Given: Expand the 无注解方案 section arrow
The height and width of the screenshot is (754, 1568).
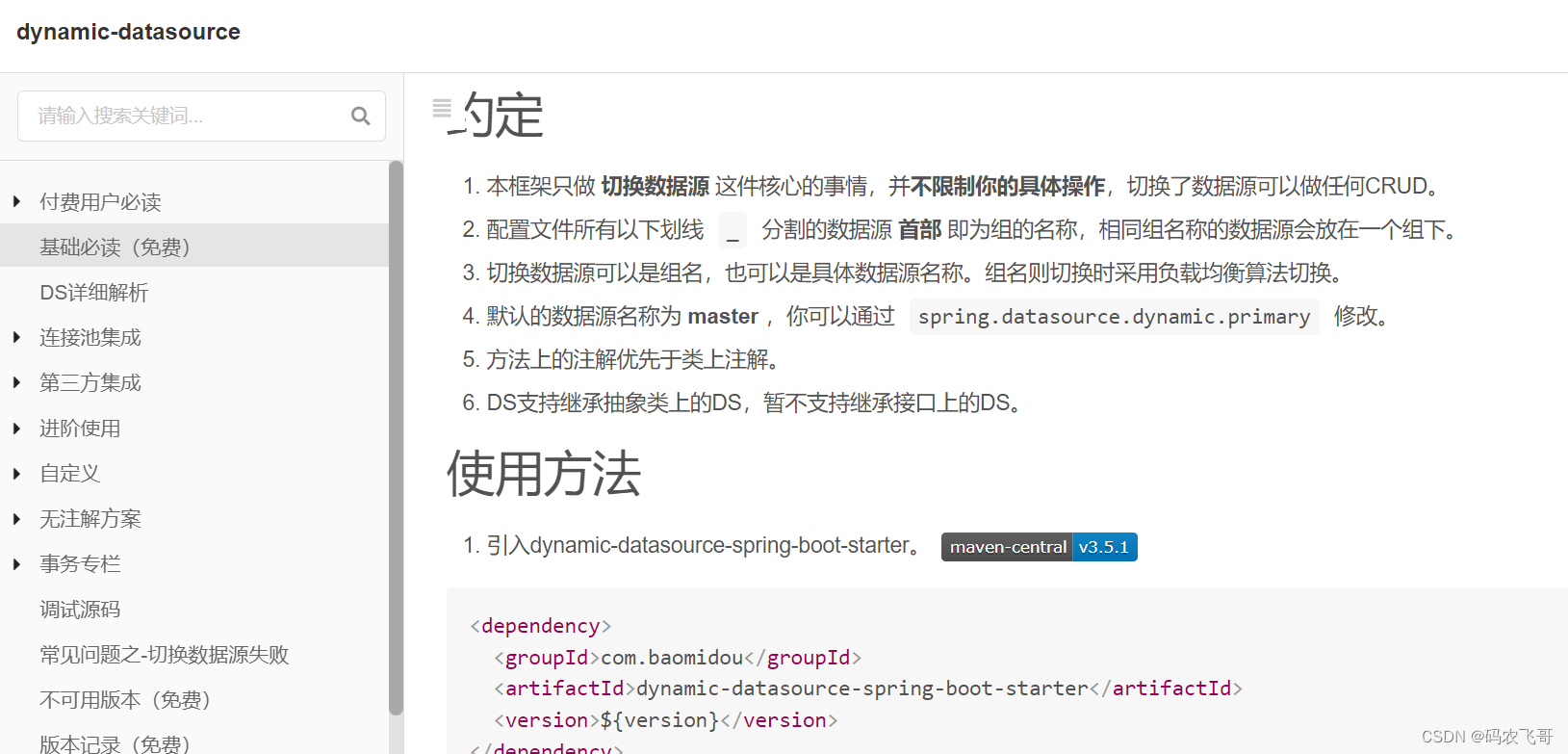Looking at the screenshot, I should click(16, 518).
